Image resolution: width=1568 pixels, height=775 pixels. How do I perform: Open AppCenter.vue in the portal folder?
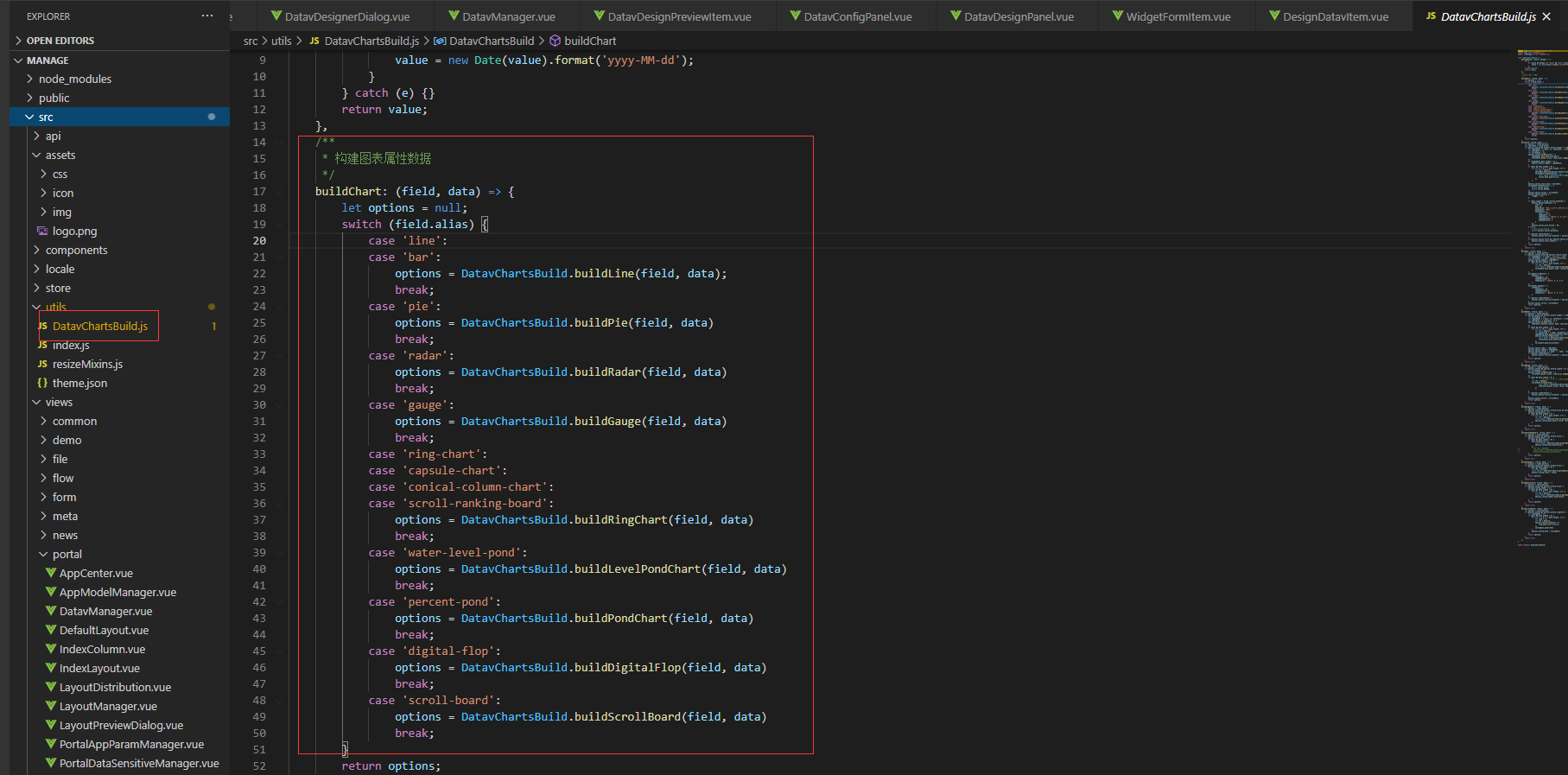pos(96,573)
